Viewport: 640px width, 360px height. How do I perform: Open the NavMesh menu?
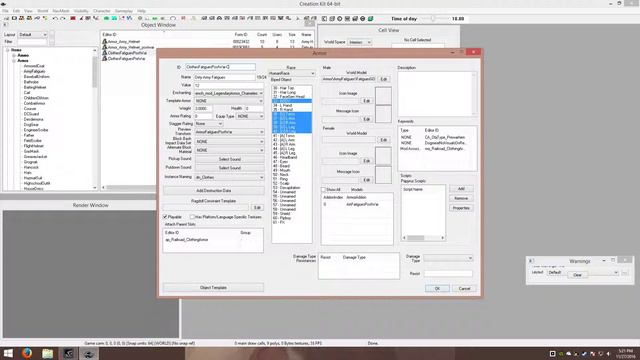61,11
